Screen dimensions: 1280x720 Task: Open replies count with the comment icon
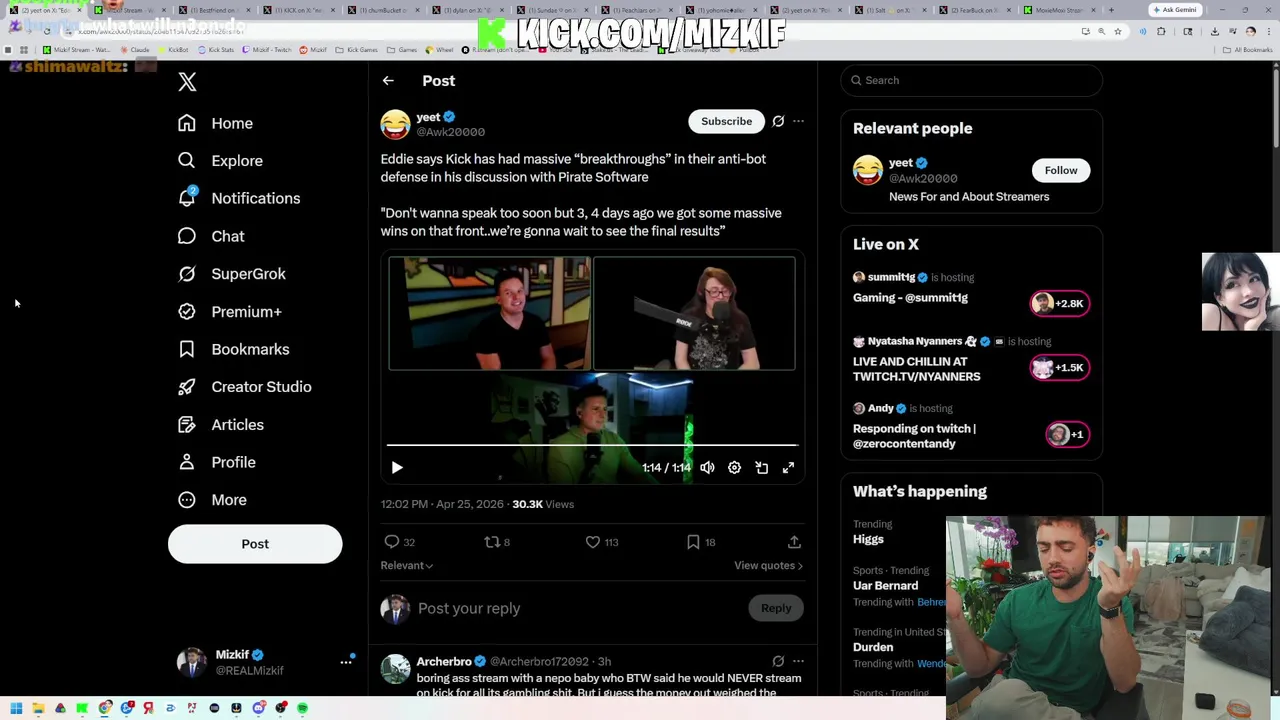(x=399, y=542)
